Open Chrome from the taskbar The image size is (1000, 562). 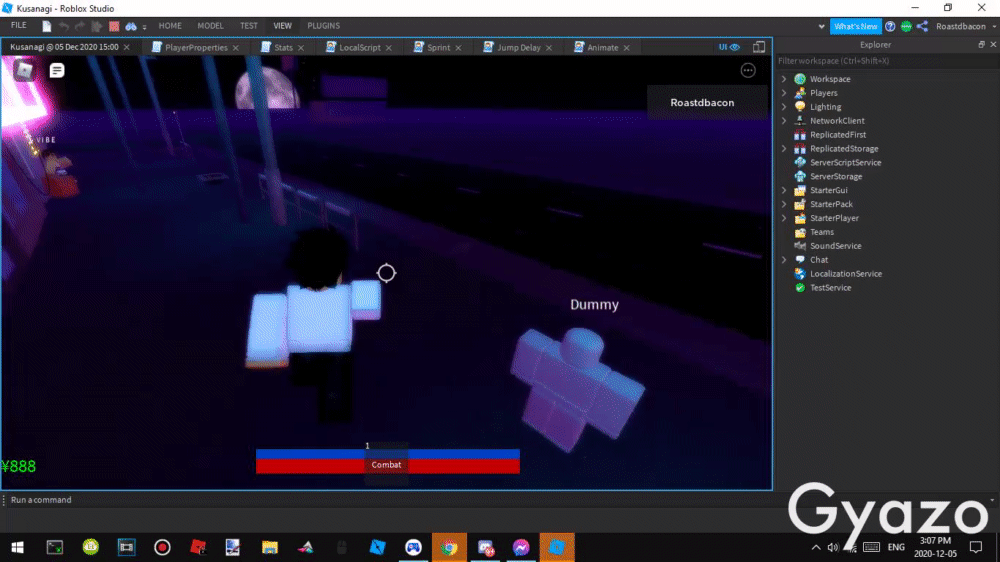pos(449,547)
